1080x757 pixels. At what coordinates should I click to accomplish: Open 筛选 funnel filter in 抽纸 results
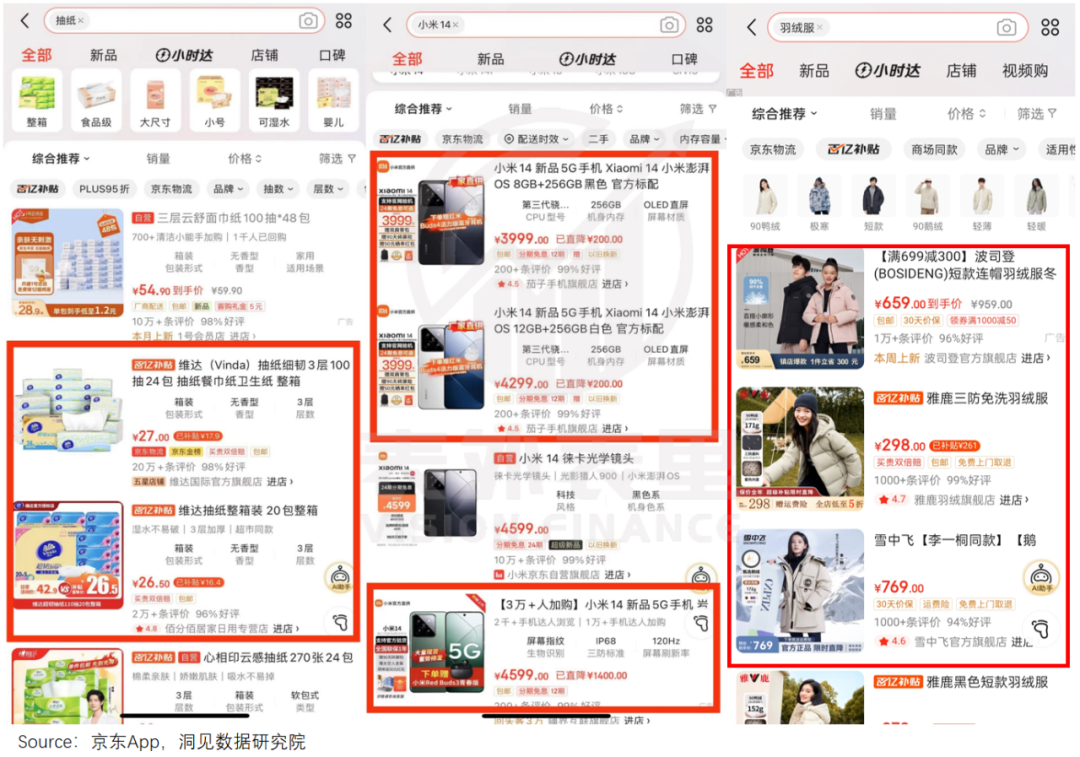338,158
